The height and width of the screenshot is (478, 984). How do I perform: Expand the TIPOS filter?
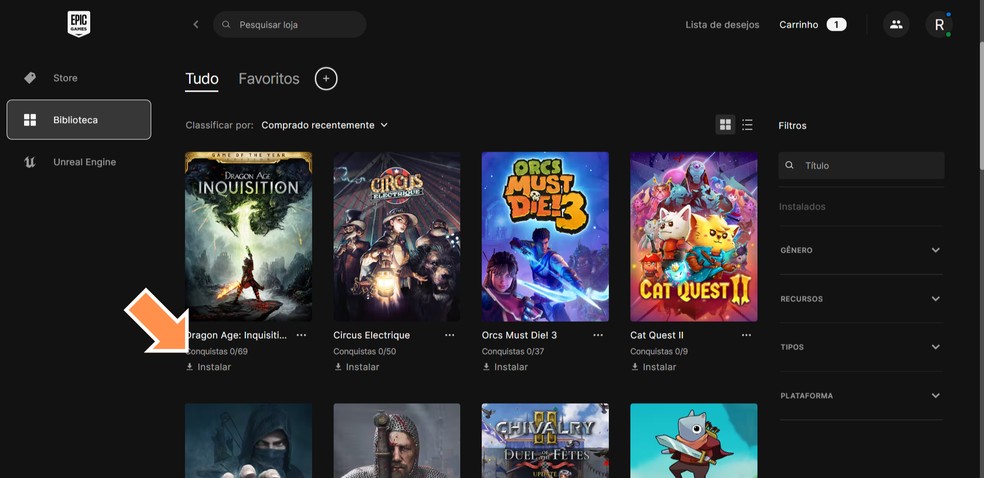[x=861, y=347]
